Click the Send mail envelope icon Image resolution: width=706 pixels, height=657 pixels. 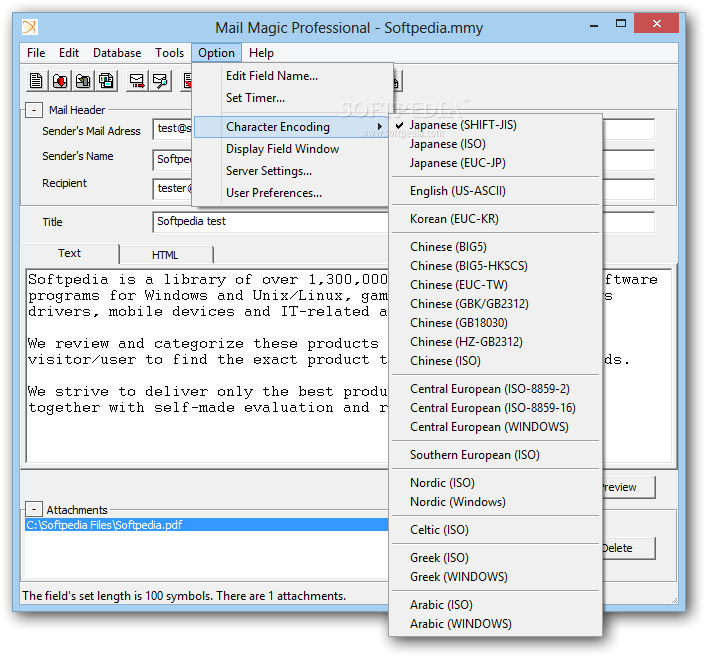137,81
